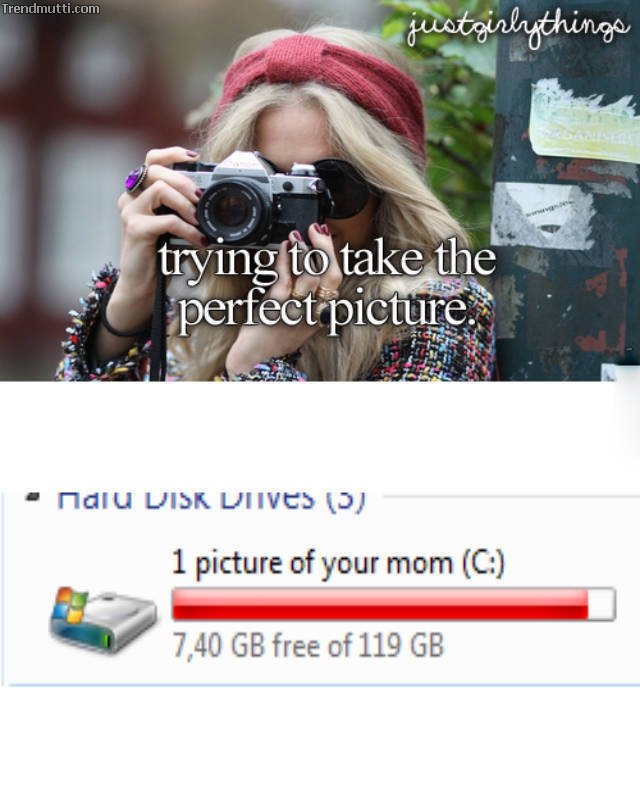Collapse the Hard Disk Drives group triangle
This screenshot has width=640, height=802.
[x=33, y=496]
